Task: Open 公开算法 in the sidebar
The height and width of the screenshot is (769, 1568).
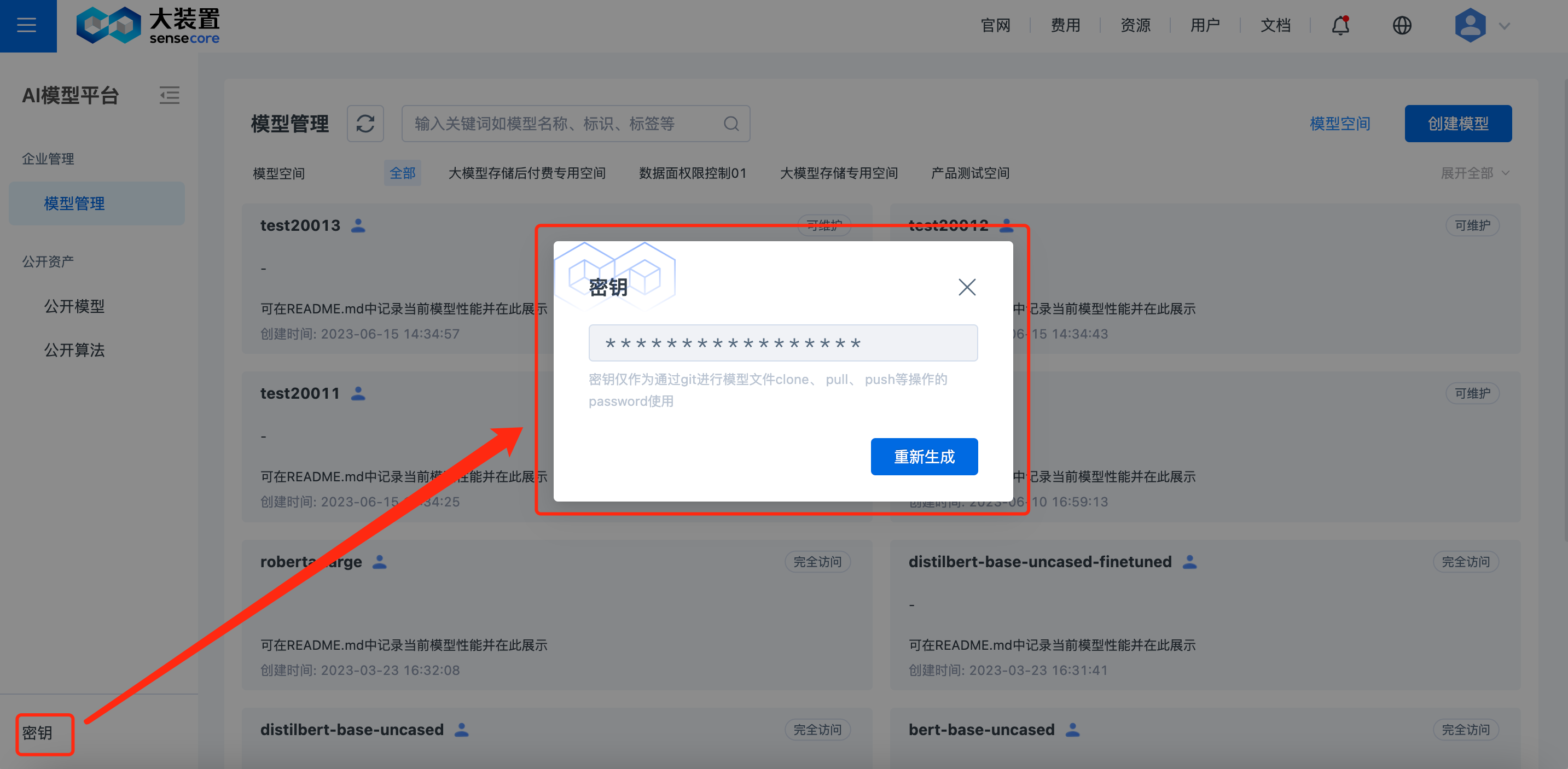Action: [74, 350]
